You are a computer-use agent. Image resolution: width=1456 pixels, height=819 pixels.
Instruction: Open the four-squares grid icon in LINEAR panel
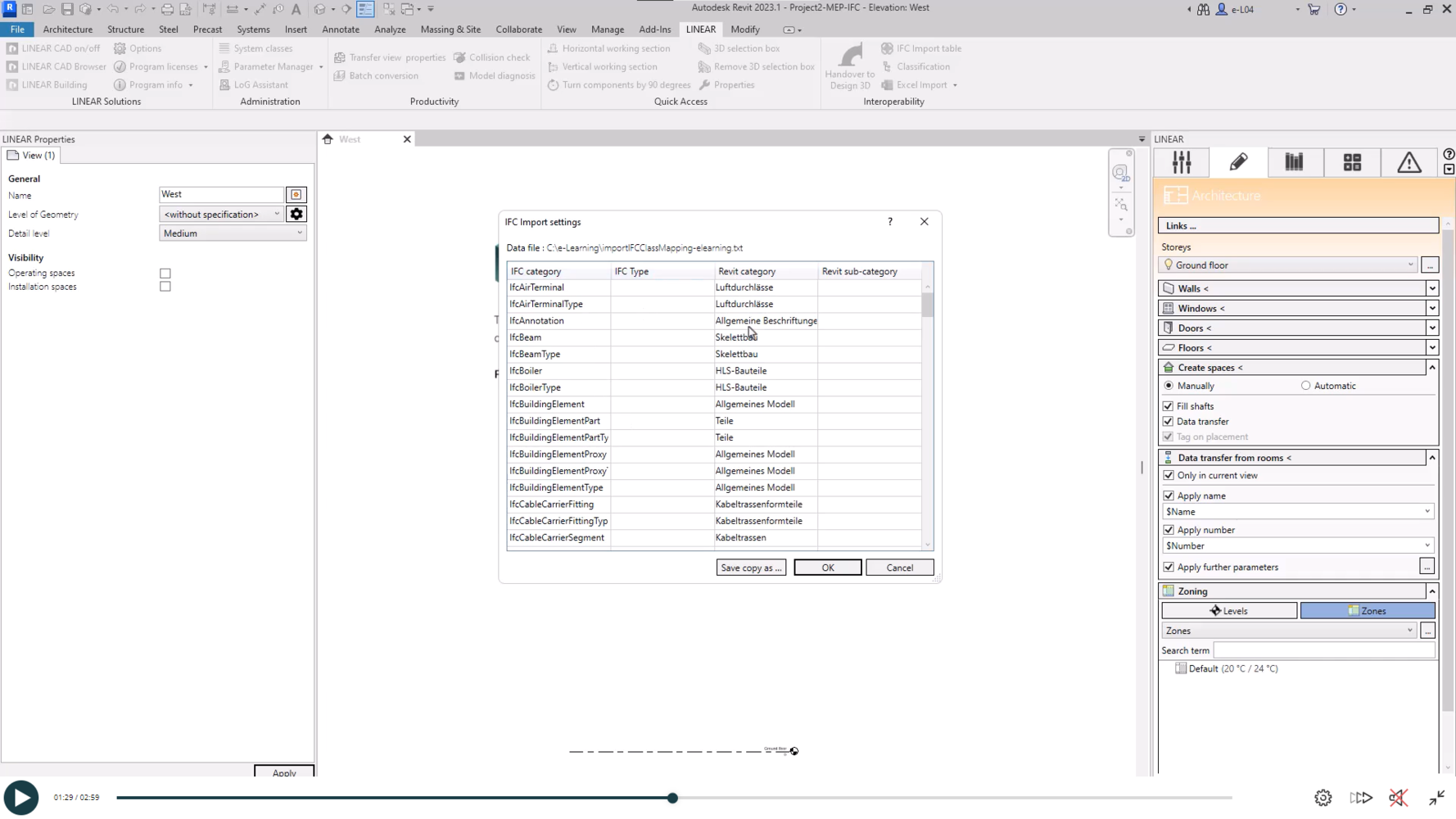(1352, 162)
